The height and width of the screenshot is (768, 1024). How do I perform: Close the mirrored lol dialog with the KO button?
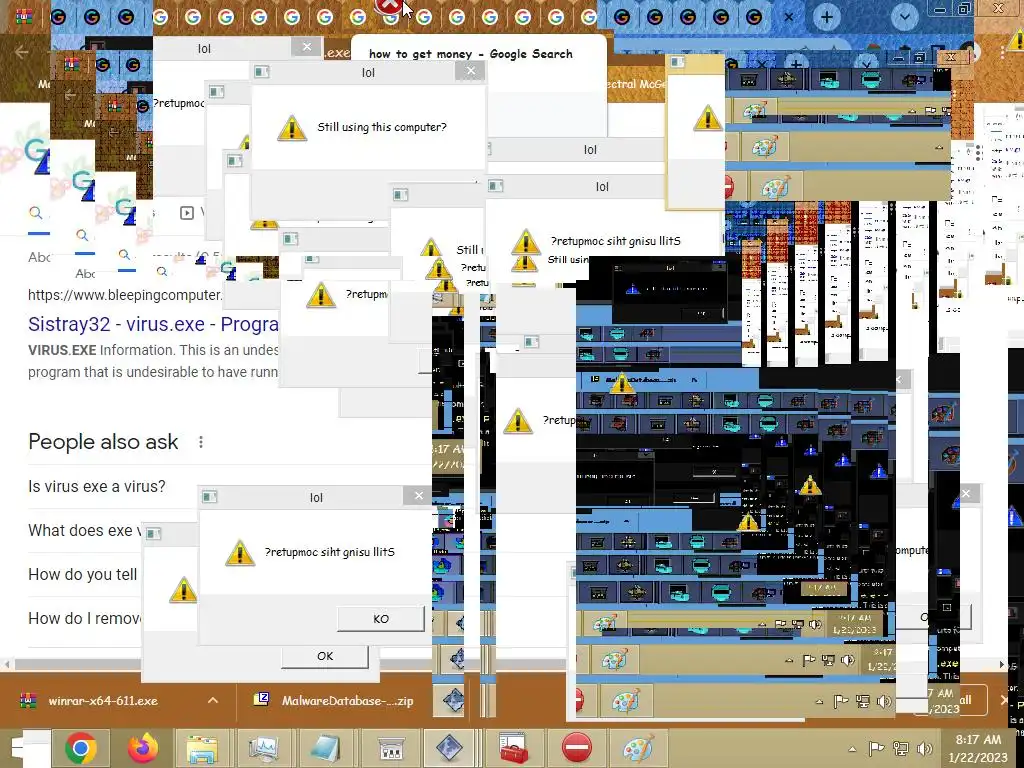point(419,496)
